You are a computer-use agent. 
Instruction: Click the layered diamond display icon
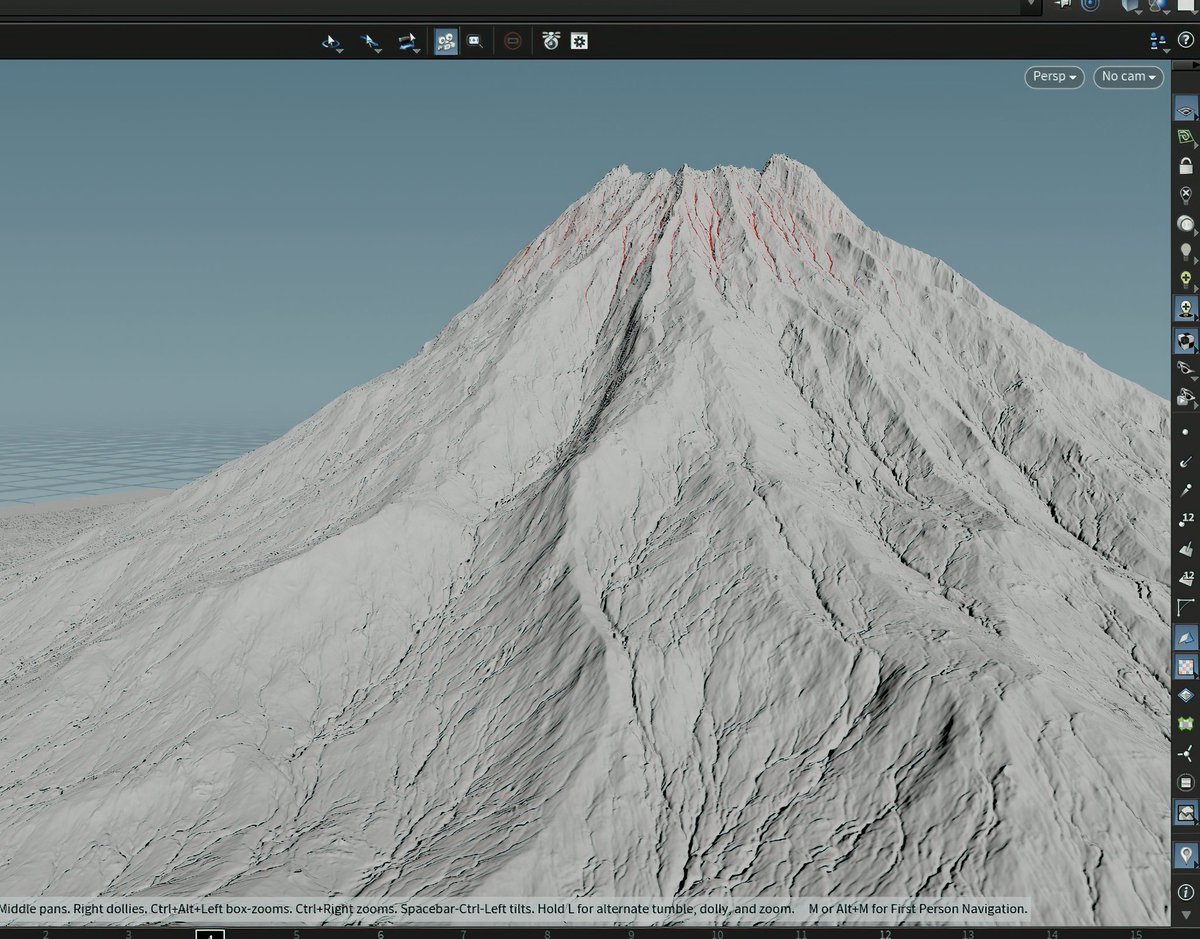coord(1185,695)
